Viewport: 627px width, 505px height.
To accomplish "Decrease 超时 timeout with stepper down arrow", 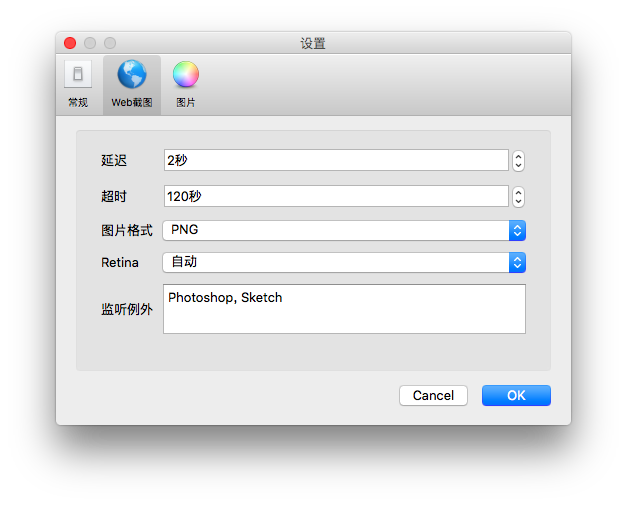I will 518,201.
